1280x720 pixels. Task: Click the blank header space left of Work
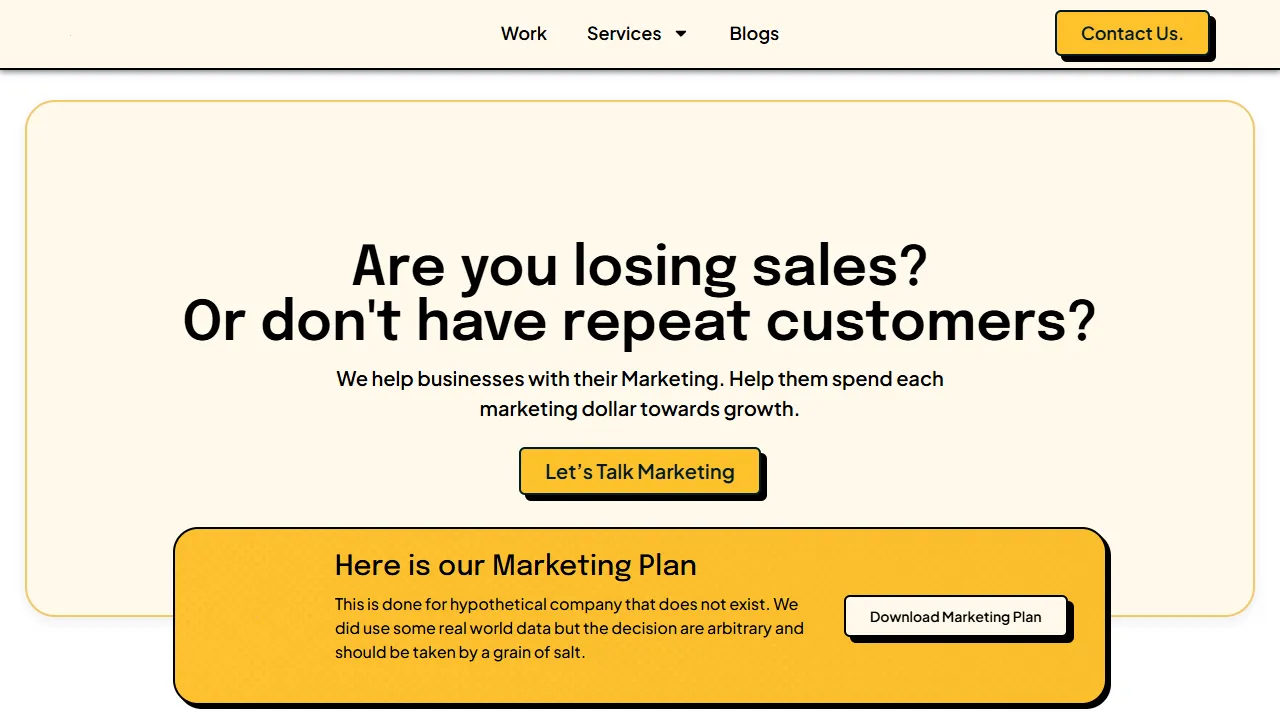(250, 34)
